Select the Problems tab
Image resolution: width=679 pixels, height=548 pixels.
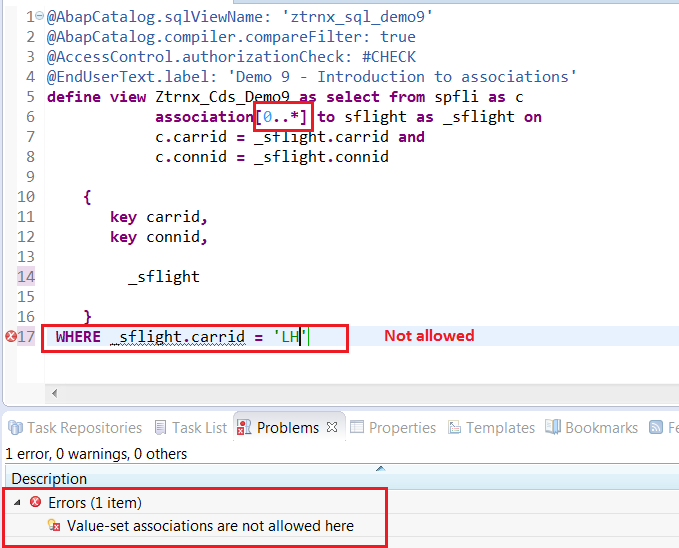pos(288,428)
